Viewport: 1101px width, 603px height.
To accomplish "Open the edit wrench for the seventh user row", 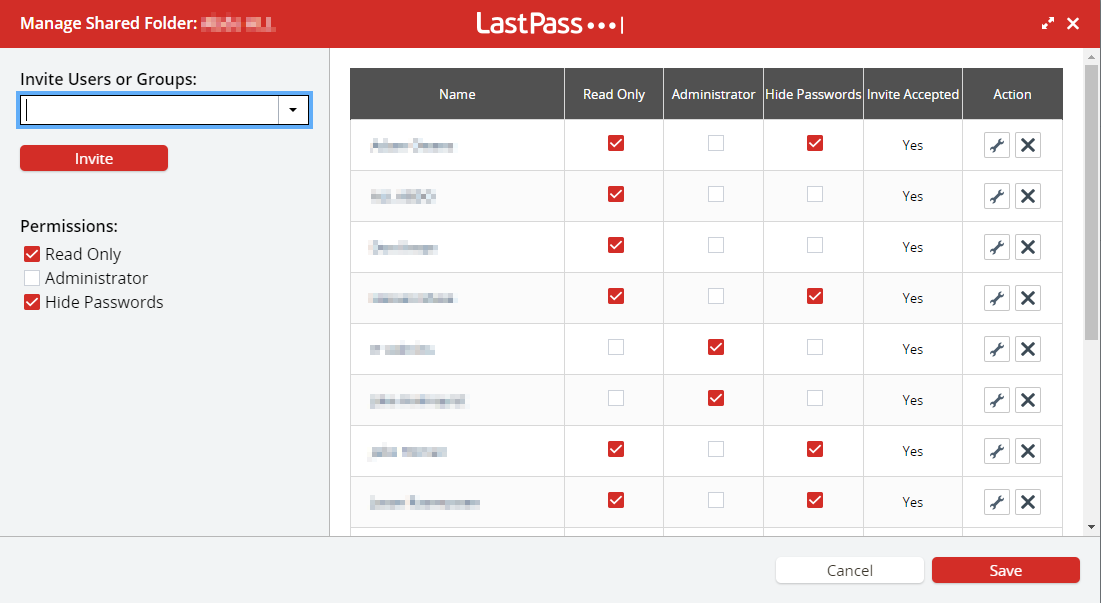I will pos(996,451).
